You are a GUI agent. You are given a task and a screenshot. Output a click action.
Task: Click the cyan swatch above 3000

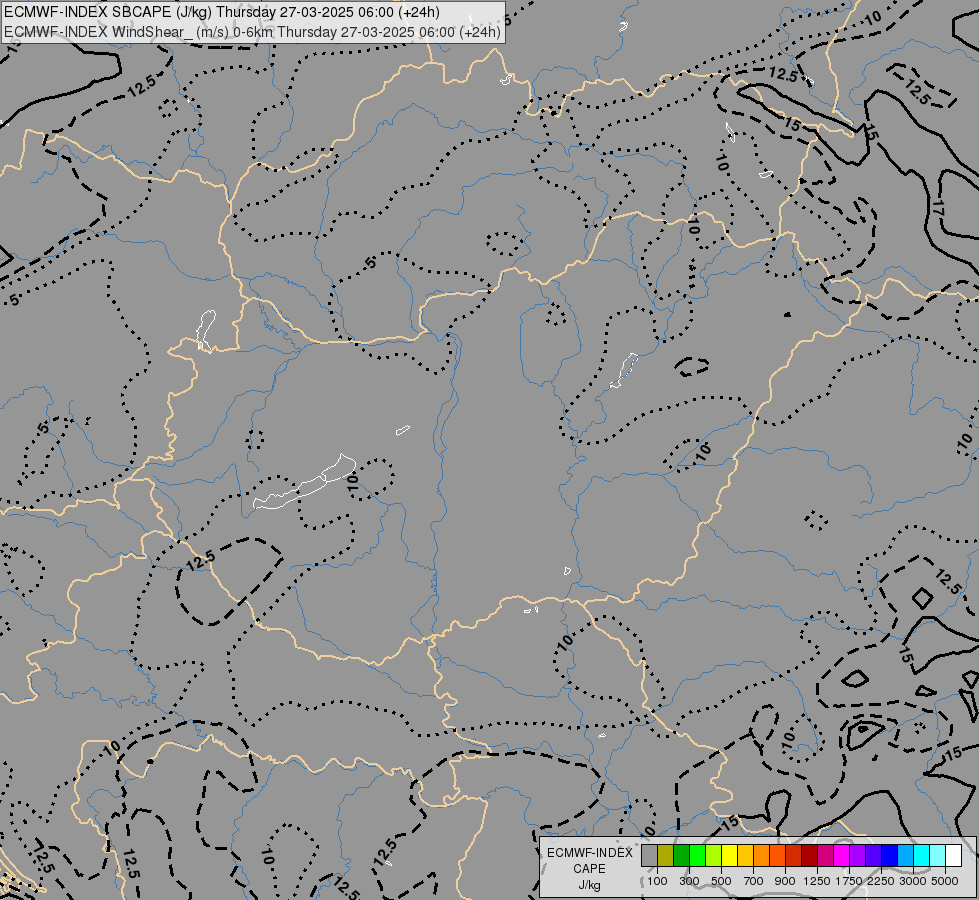[922, 856]
